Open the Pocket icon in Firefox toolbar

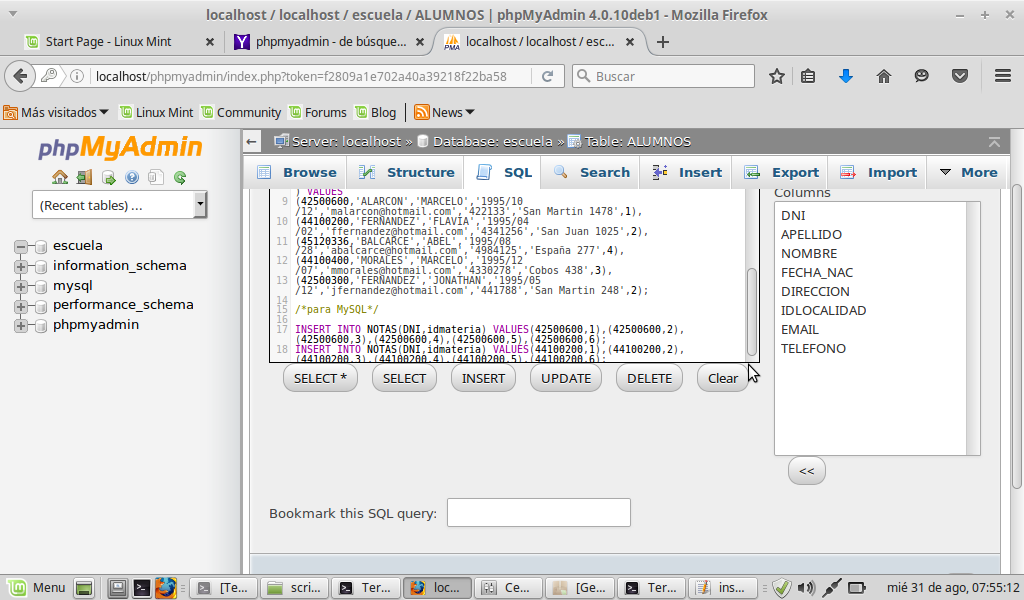(x=959, y=76)
